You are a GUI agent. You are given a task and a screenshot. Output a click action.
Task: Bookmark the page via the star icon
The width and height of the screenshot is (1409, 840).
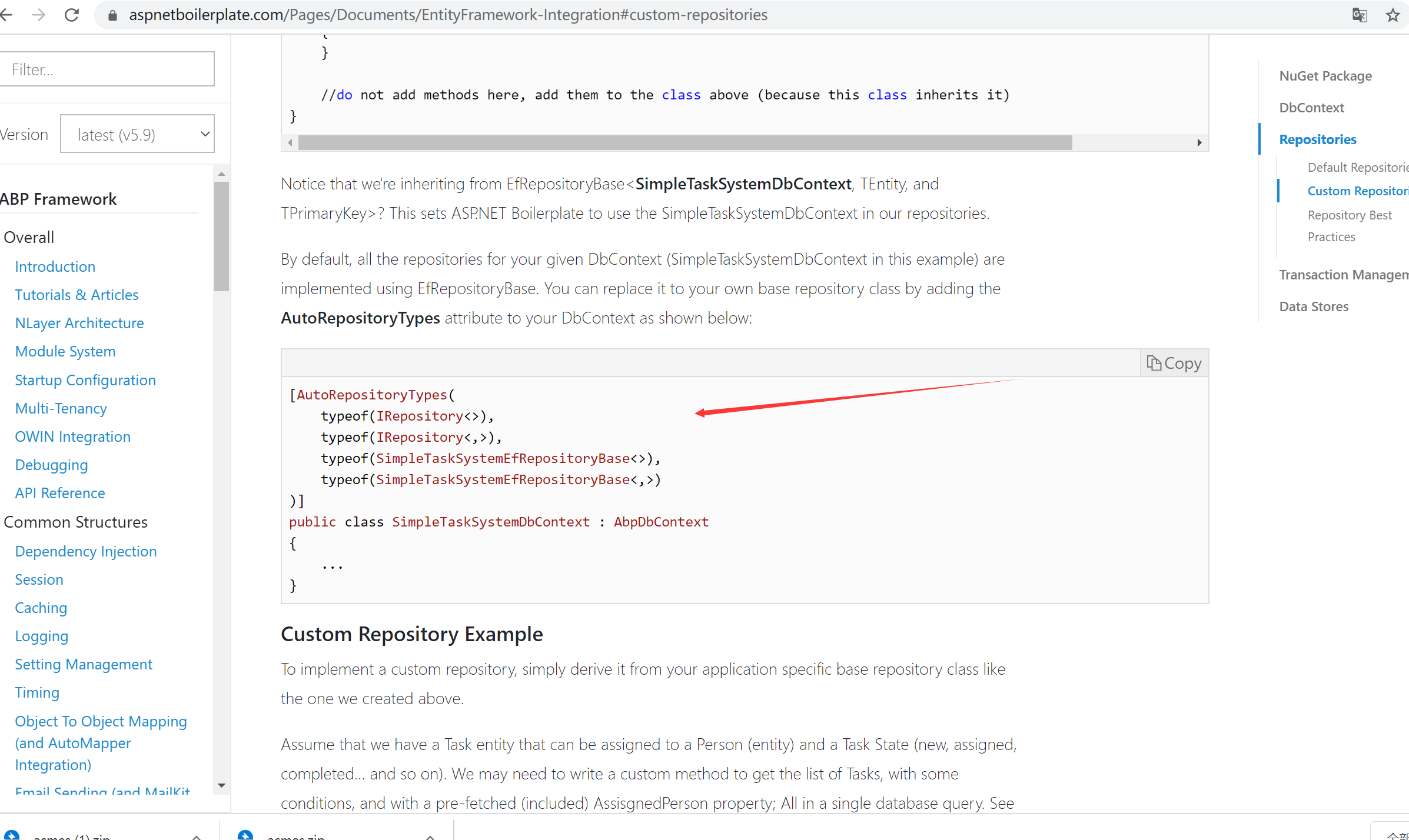[1393, 15]
